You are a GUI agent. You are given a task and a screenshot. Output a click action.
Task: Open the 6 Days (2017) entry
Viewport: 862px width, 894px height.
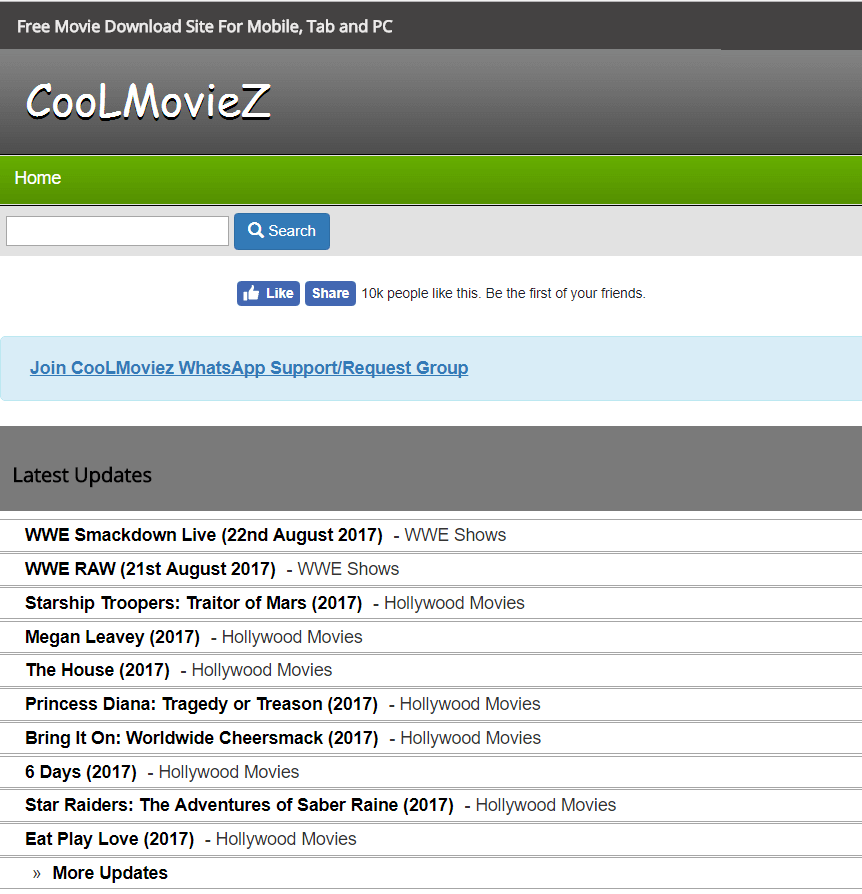(81, 772)
